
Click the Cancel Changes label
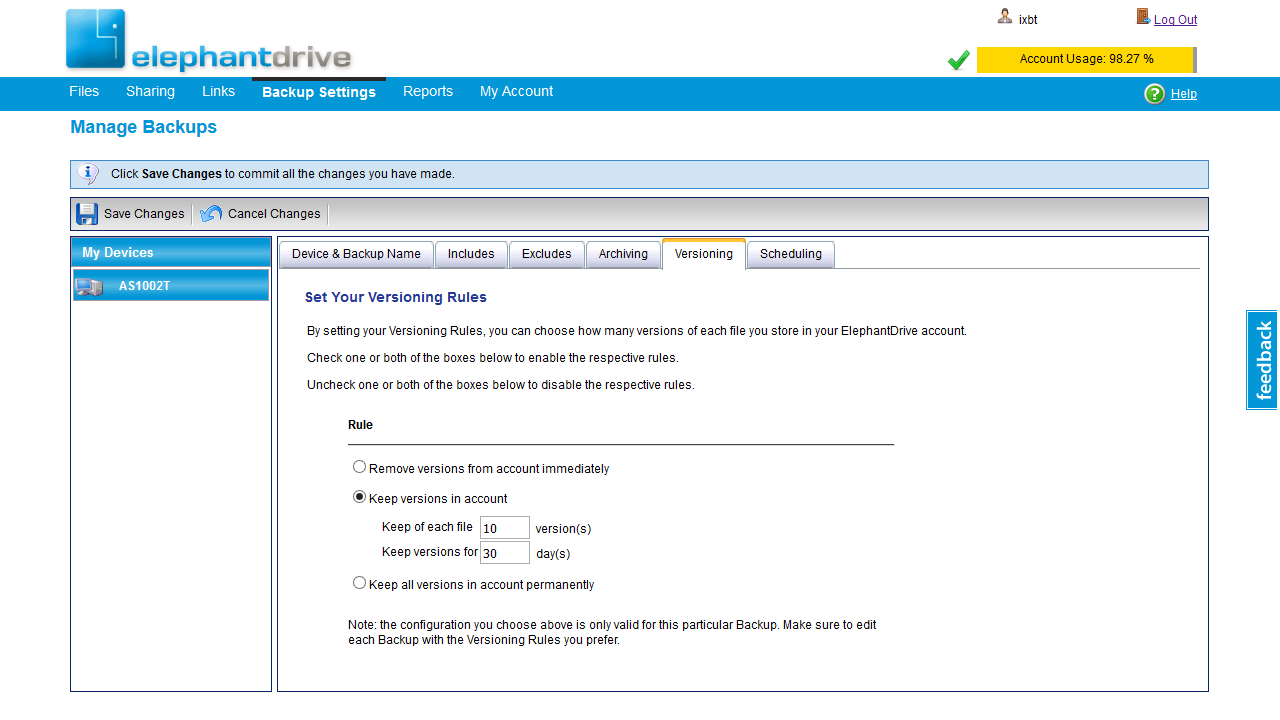274,214
